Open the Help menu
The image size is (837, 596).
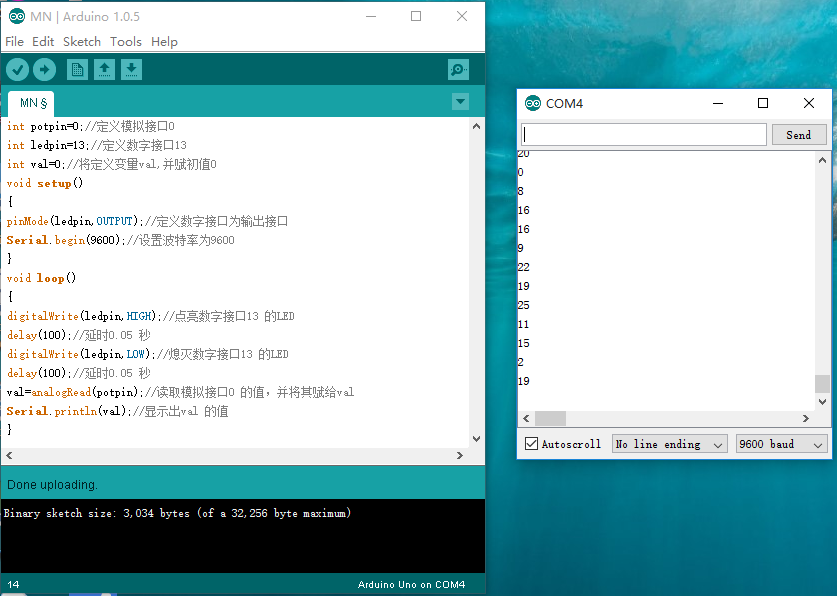click(x=164, y=42)
